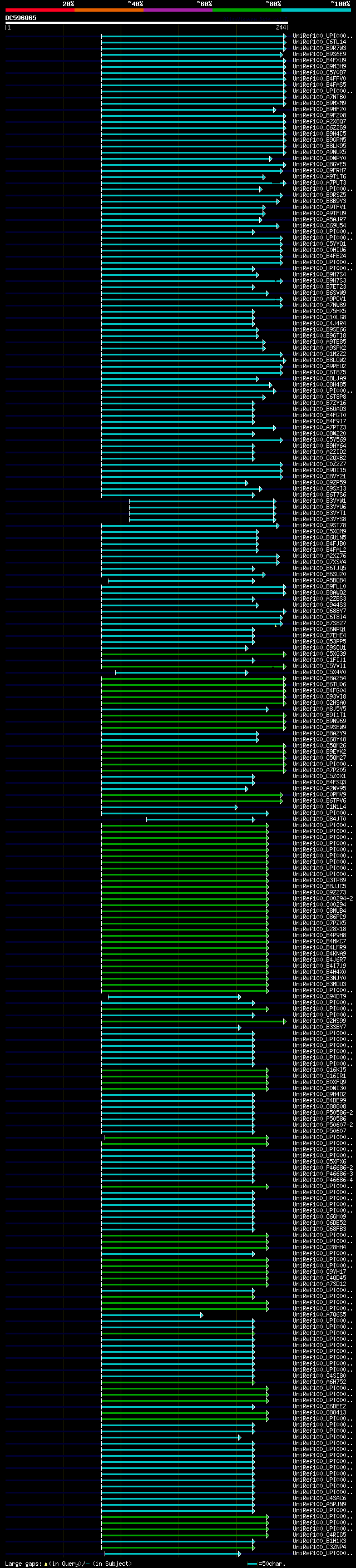Open hit UniRef100_C4J4R4

tap(319, 323)
